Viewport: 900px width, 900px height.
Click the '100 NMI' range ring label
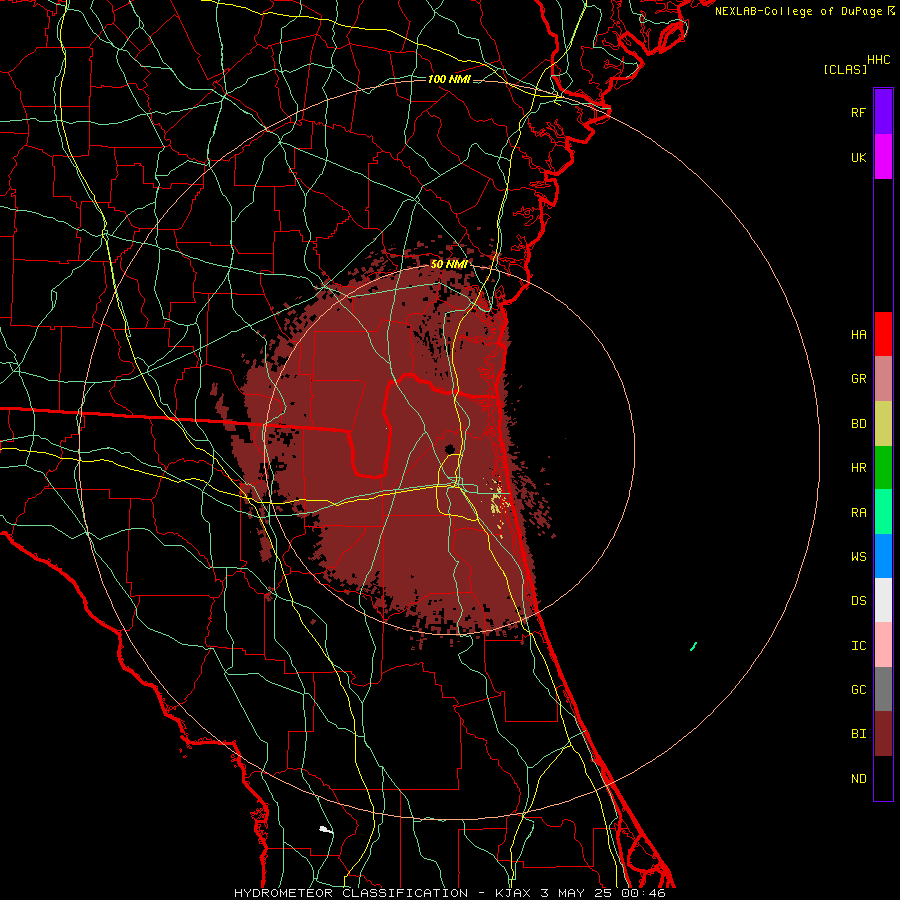[449, 79]
